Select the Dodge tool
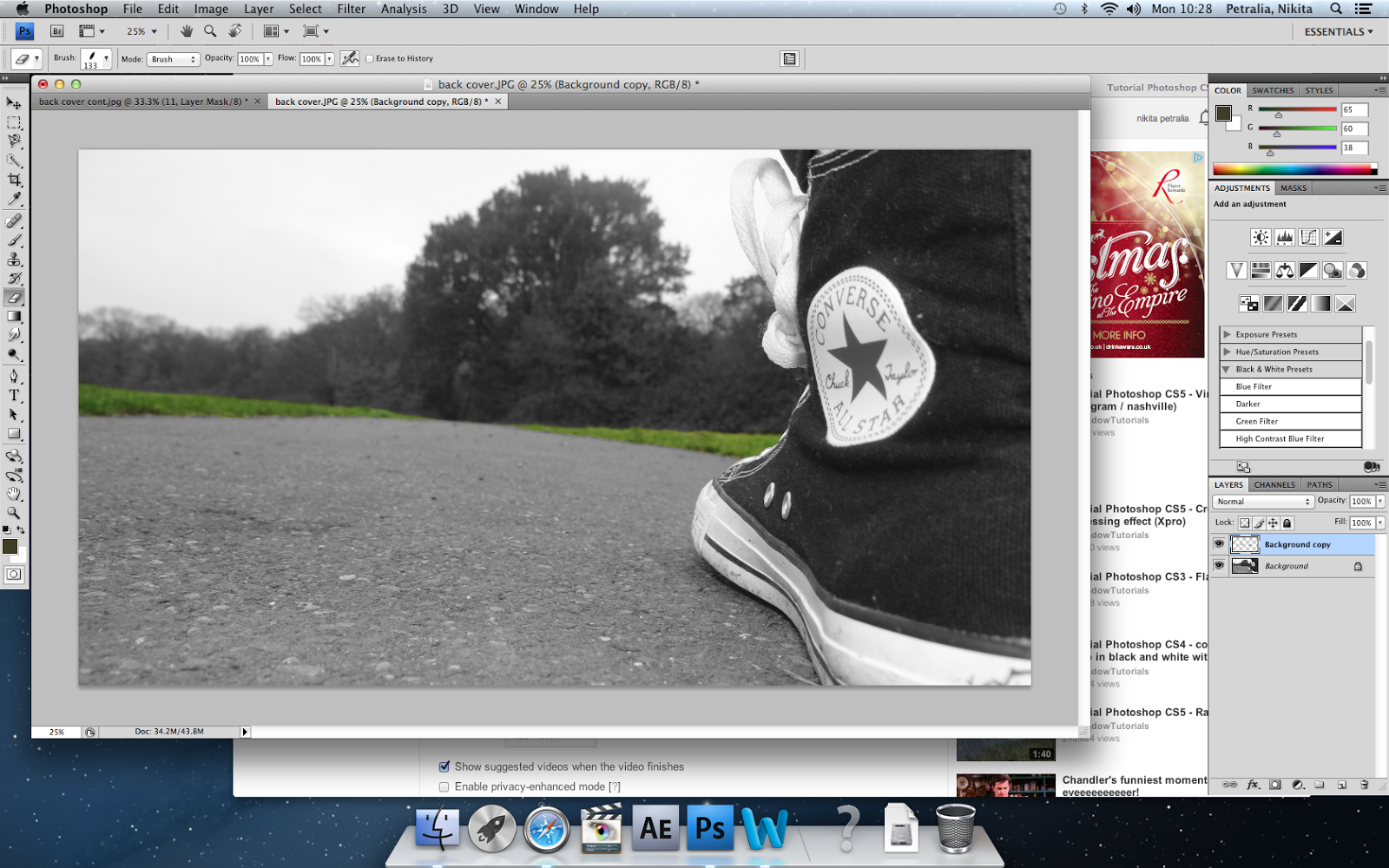Screen dimensions: 1389x868 (14, 355)
